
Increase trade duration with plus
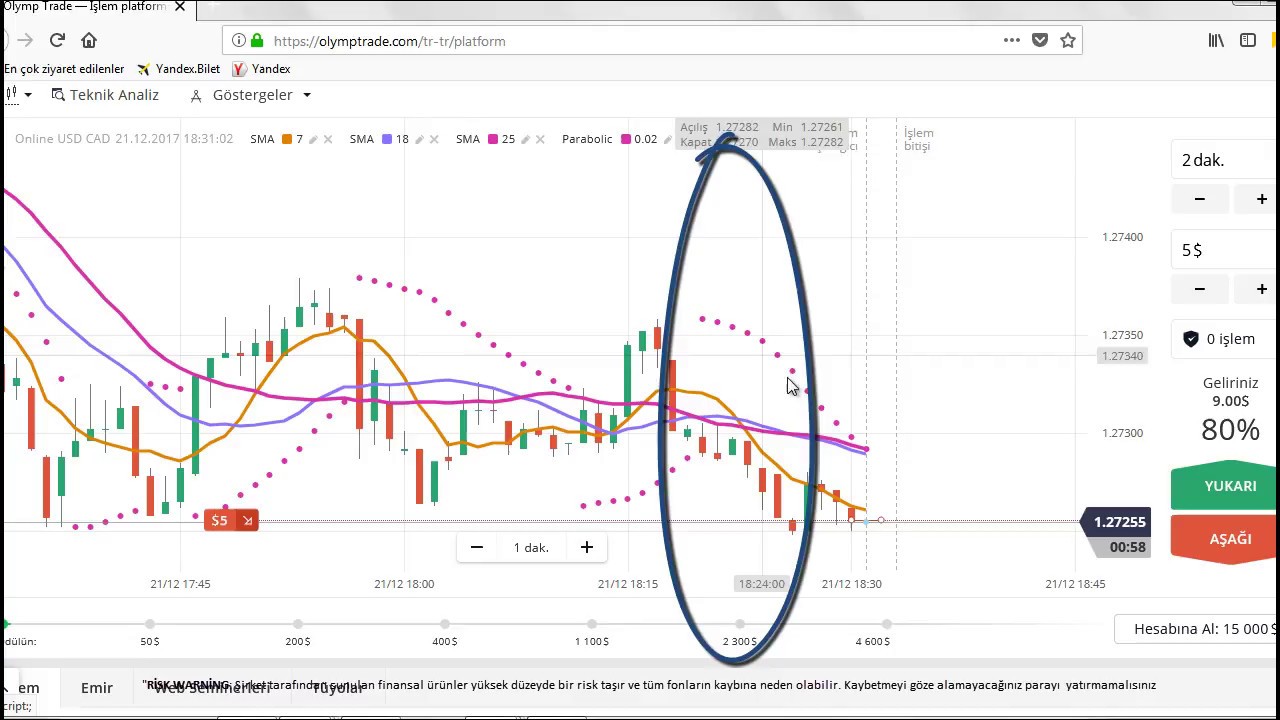pos(1262,199)
